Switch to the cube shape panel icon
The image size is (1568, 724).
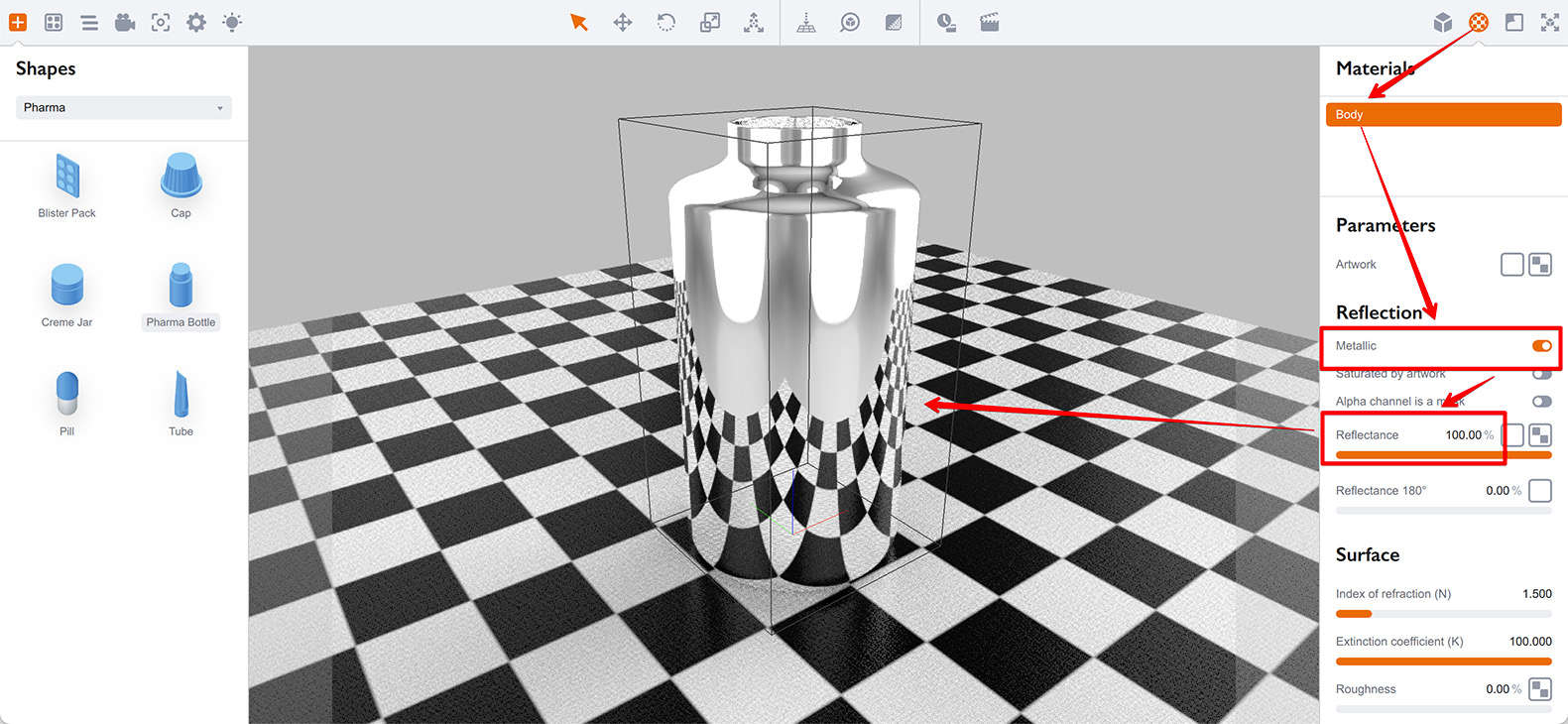coord(1443,22)
